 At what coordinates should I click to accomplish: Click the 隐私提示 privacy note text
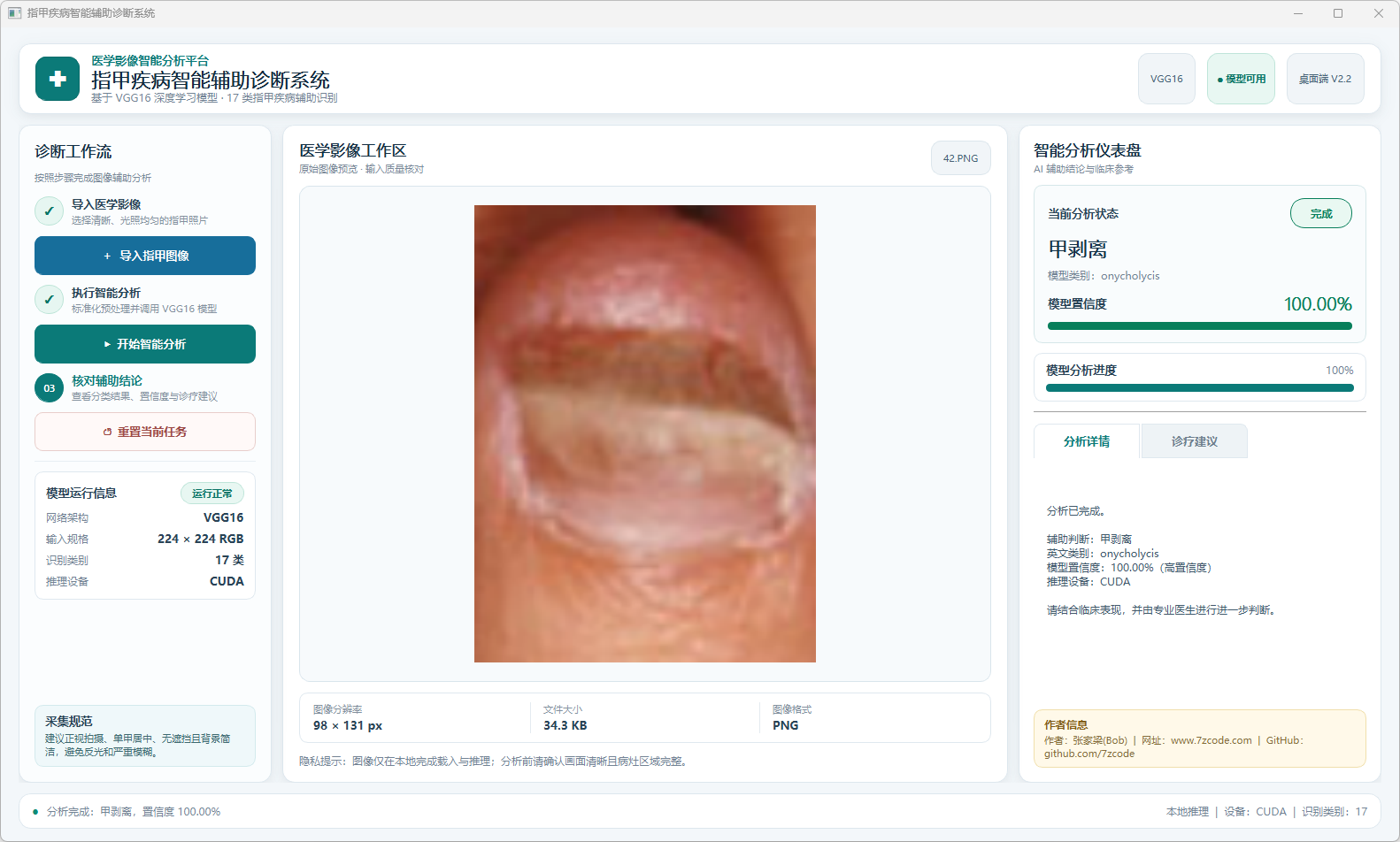click(495, 761)
